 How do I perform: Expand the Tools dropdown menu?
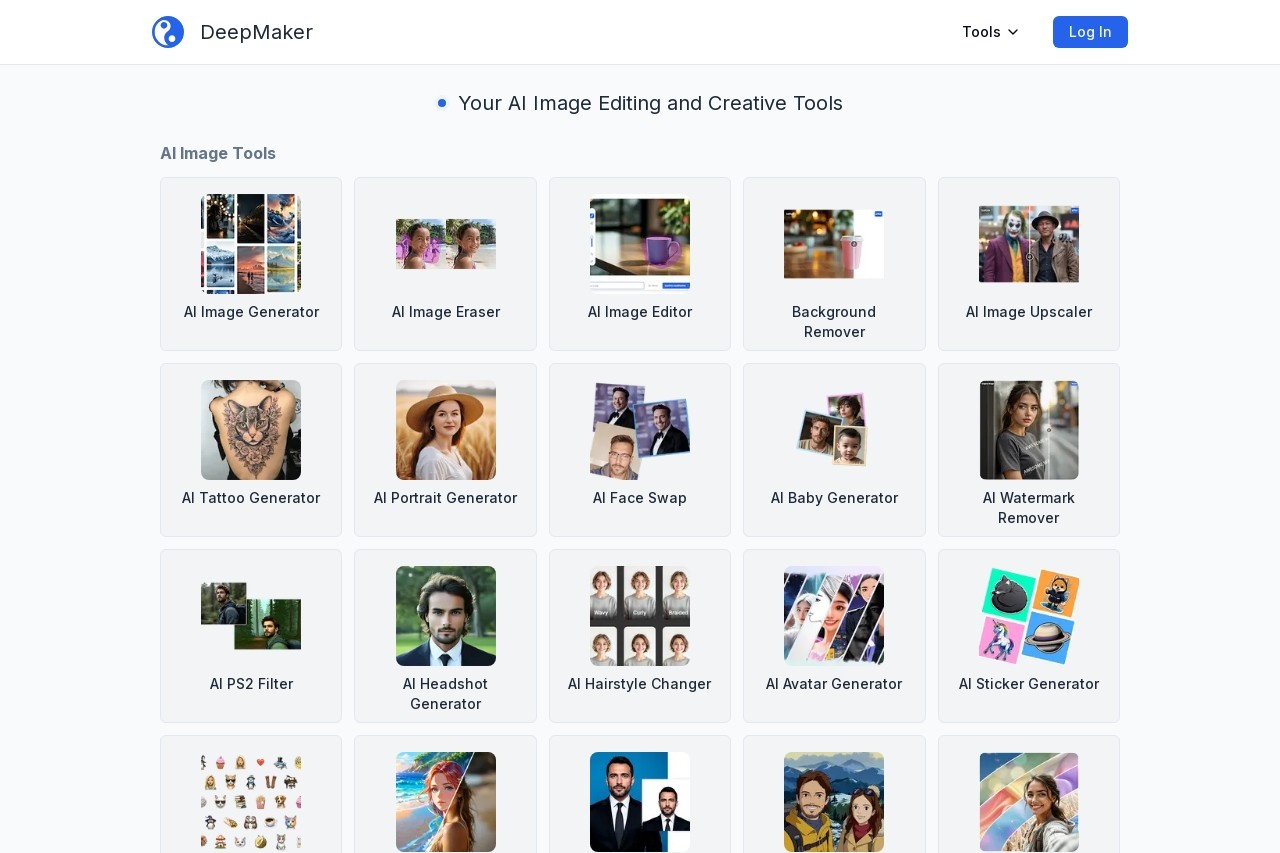(x=990, y=32)
